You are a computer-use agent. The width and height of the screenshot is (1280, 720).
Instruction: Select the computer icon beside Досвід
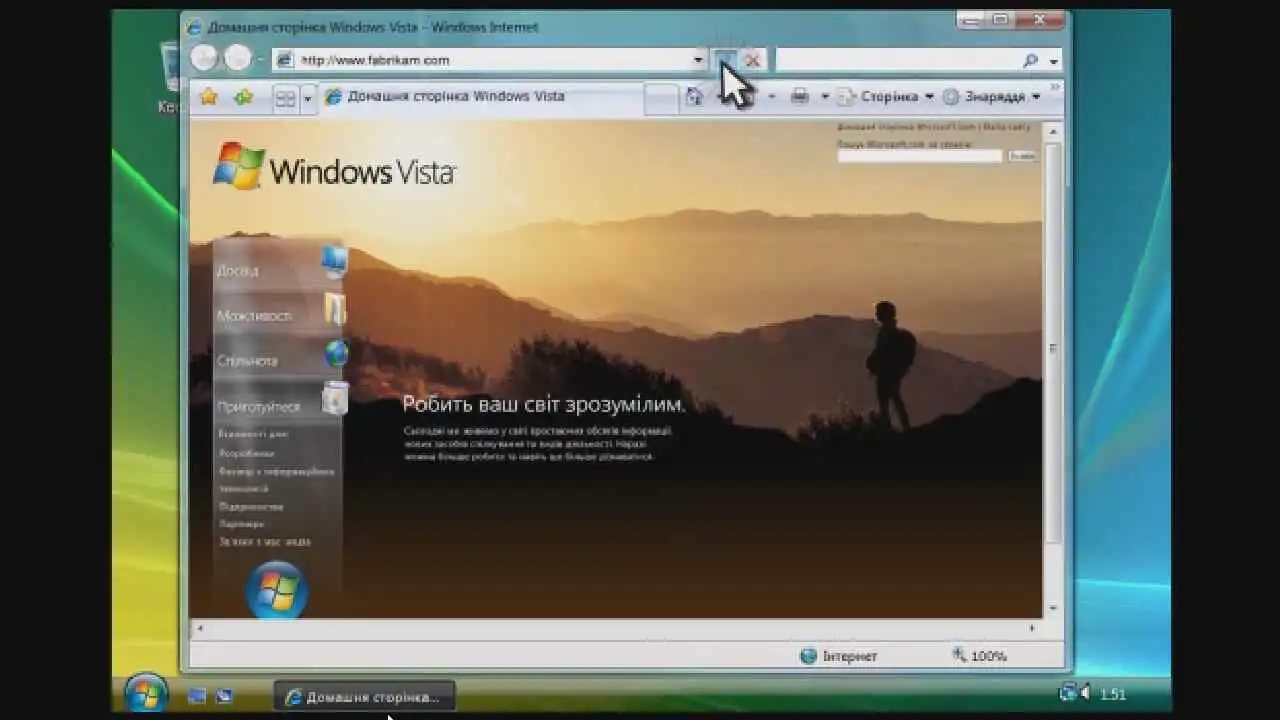[x=334, y=261]
